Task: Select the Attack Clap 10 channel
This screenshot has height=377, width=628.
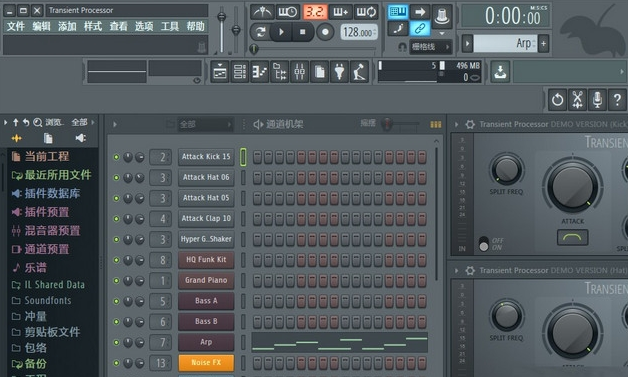Action: tap(206, 218)
